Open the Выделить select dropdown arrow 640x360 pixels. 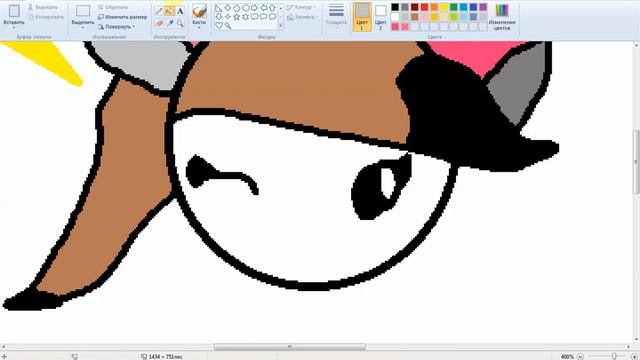[83, 27]
